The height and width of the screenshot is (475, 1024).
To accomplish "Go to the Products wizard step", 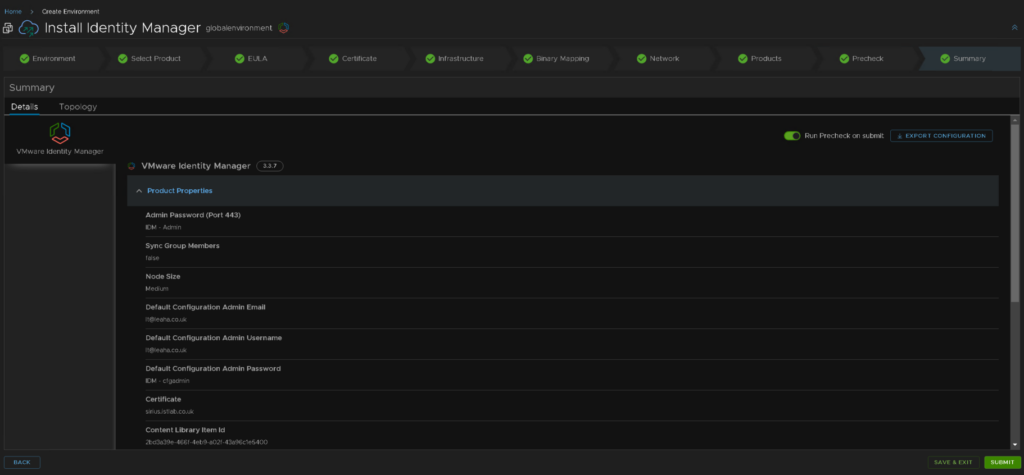I will click(x=766, y=59).
